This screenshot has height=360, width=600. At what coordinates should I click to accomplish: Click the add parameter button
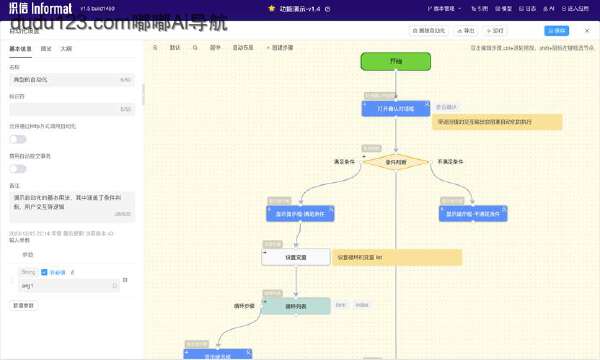click(24, 305)
